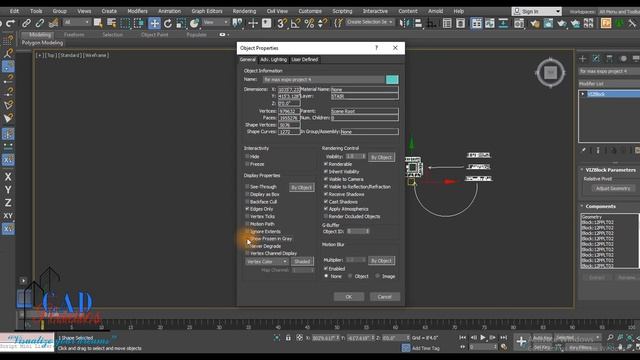Viewport: 640px width, 360px height.
Task: Click the Play Animation button
Action: [483, 338]
